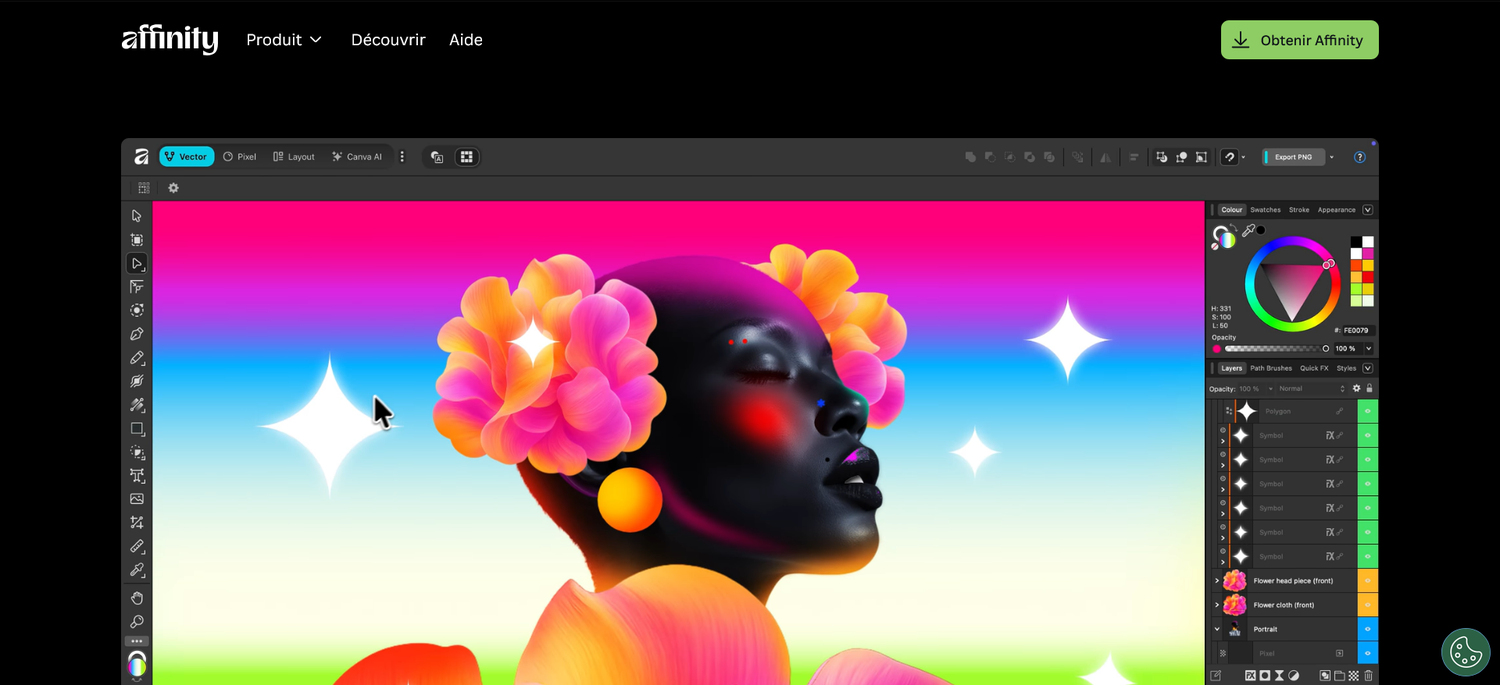Select the Zoom tool
The width and height of the screenshot is (1500, 685).
pyautogui.click(x=137, y=622)
